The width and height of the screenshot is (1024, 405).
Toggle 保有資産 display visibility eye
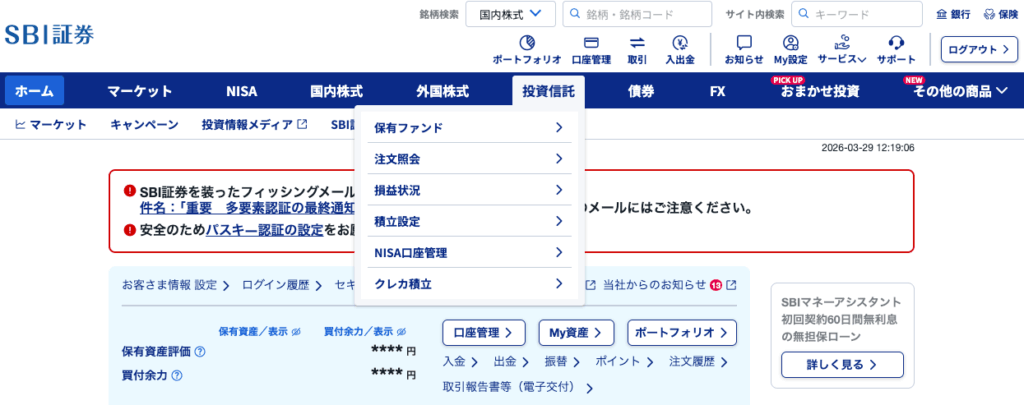pyautogui.click(x=296, y=331)
